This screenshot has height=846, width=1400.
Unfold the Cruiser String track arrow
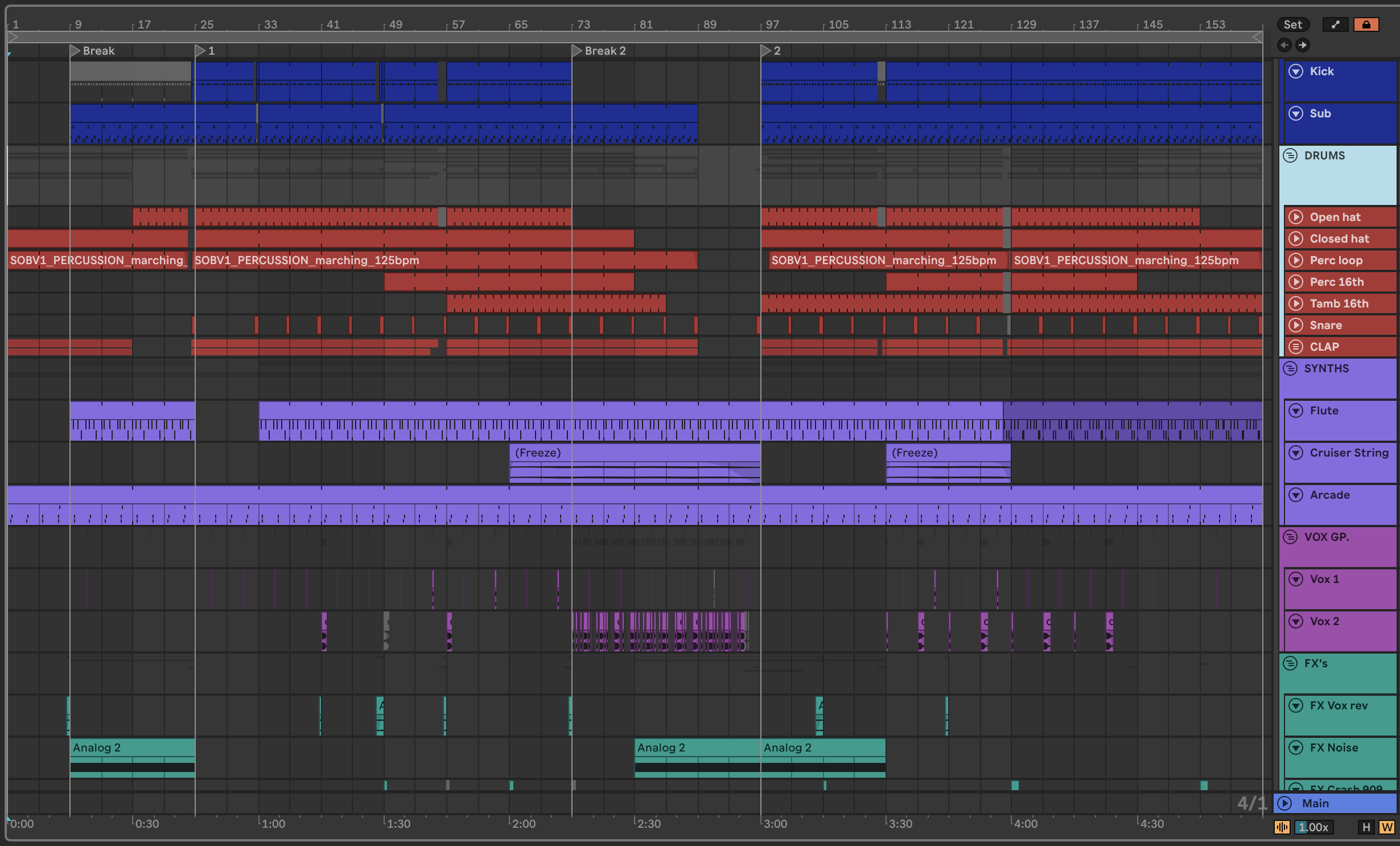point(1296,453)
